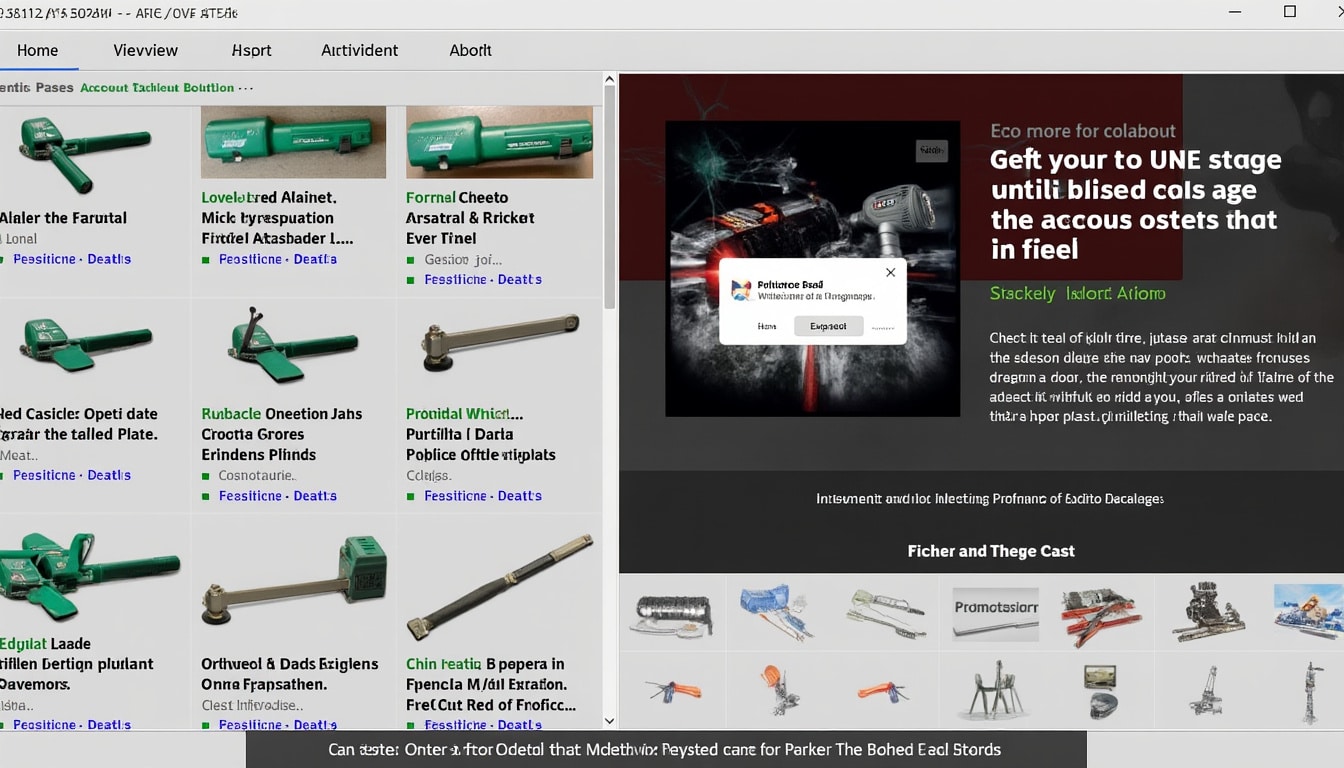This screenshot has width=1344, height=768.
Task: Open the Promotslorr banner thumbnail
Action: (x=995, y=613)
